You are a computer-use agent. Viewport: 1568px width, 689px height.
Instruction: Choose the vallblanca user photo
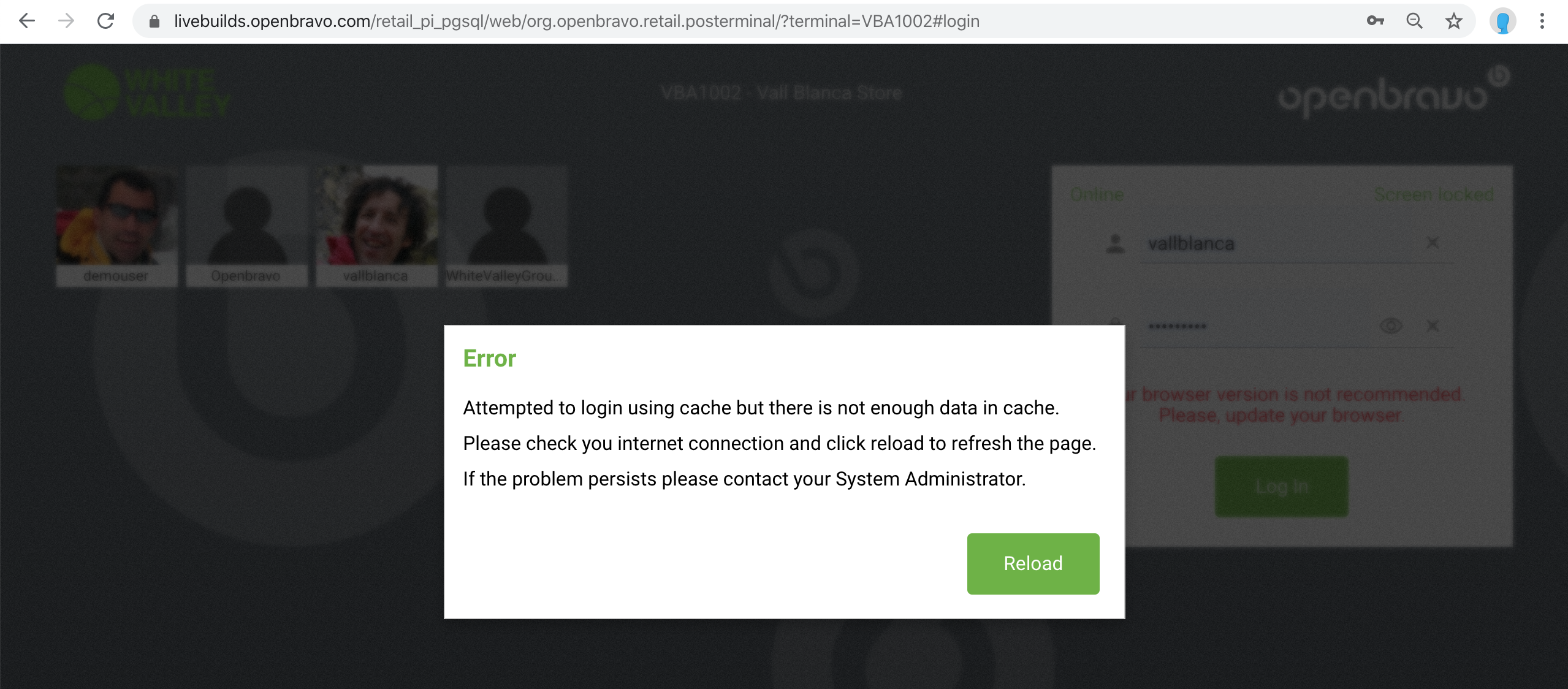pyautogui.click(x=377, y=215)
